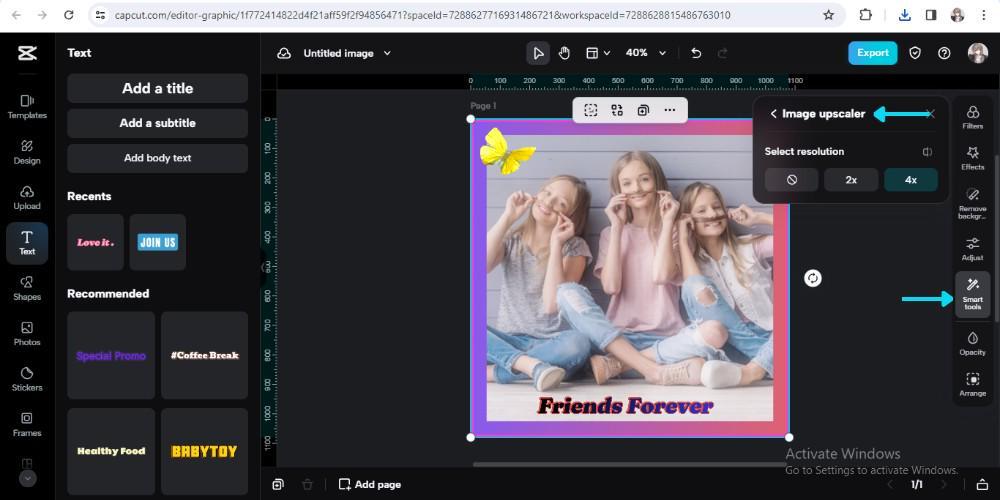
Task: Select 2x resolution
Action: (x=851, y=180)
